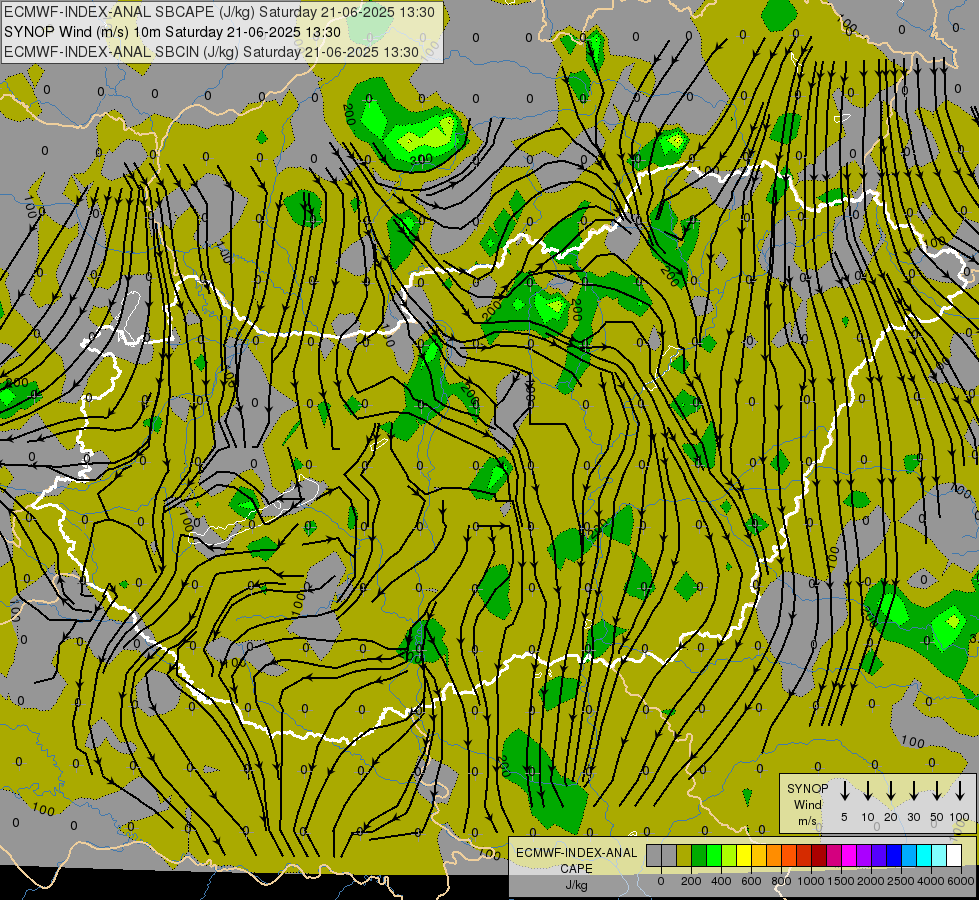The width and height of the screenshot is (979, 900).
Task: Pick the pure blue swatch in the CAPE colorbar
Action: coord(894,856)
